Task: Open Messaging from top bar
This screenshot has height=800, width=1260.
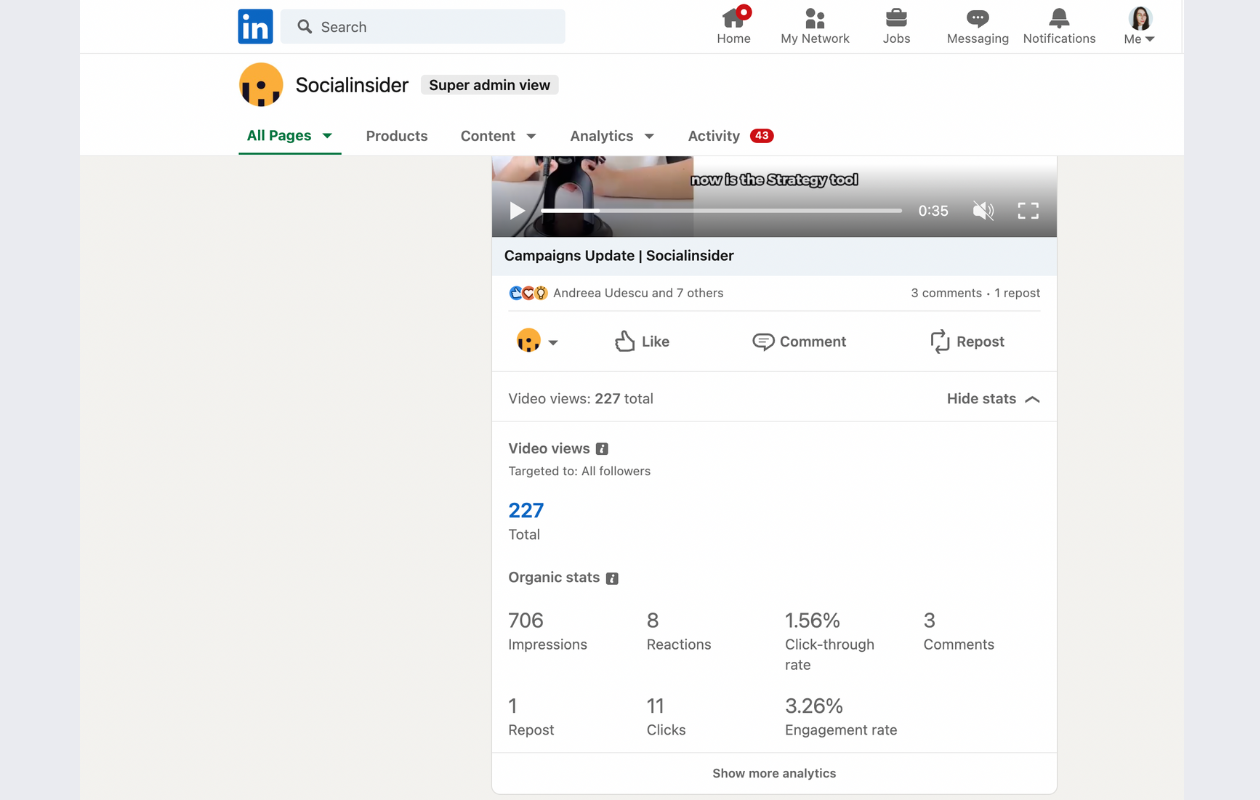Action: tap(978, 26)
